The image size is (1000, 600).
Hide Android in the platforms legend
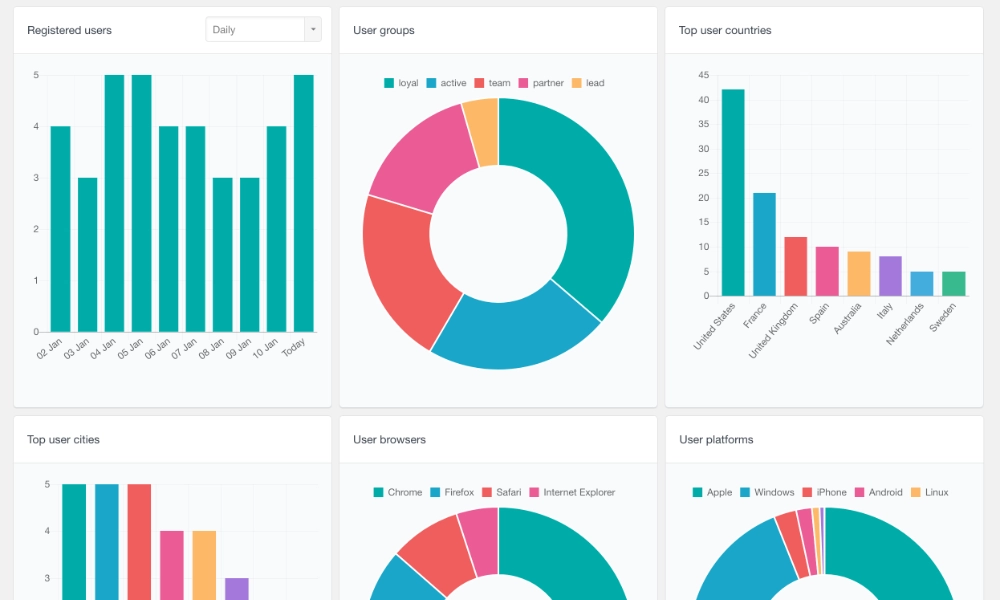coord(878,492)
